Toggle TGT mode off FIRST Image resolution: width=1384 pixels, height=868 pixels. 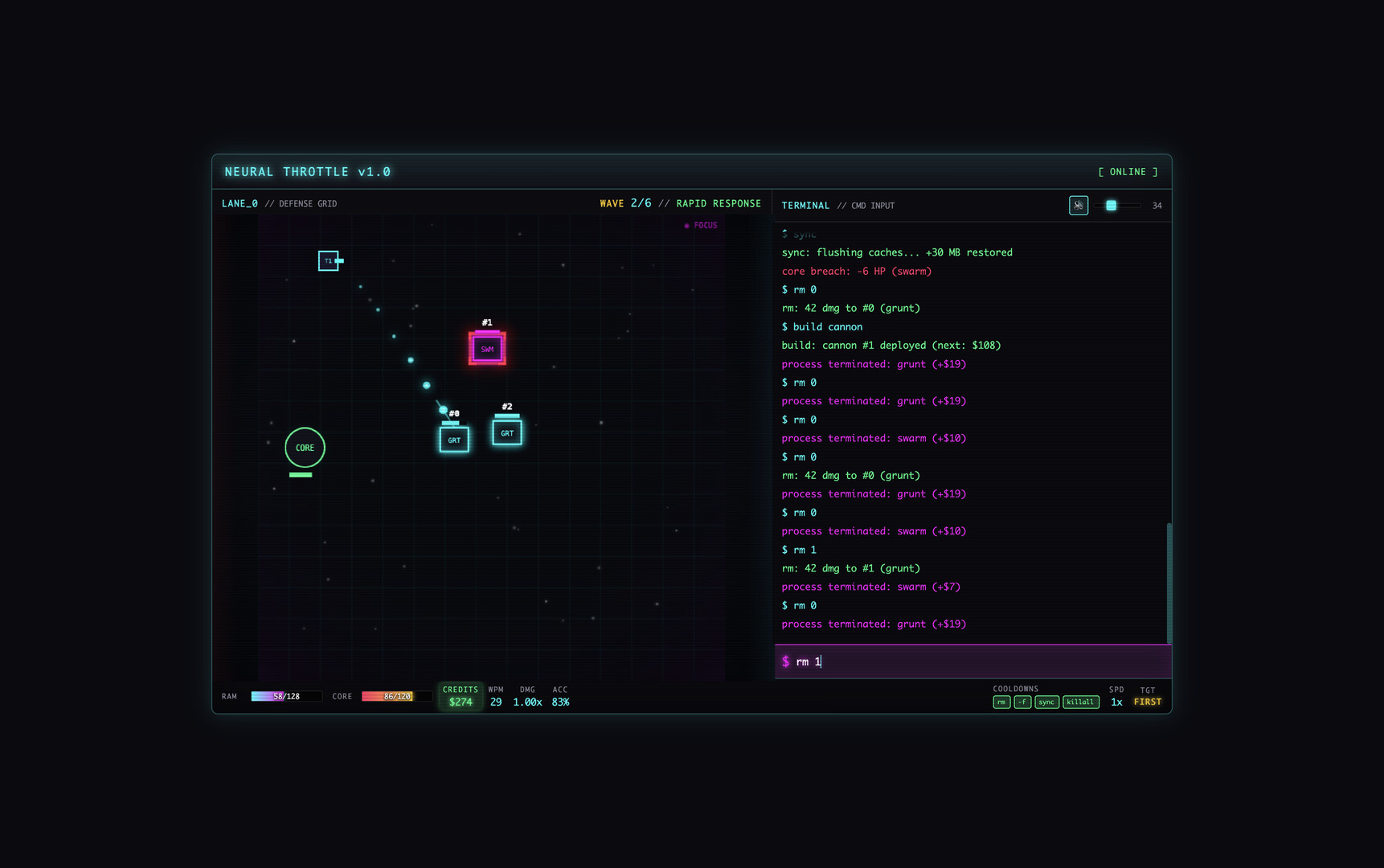(x=1147, y=702)
